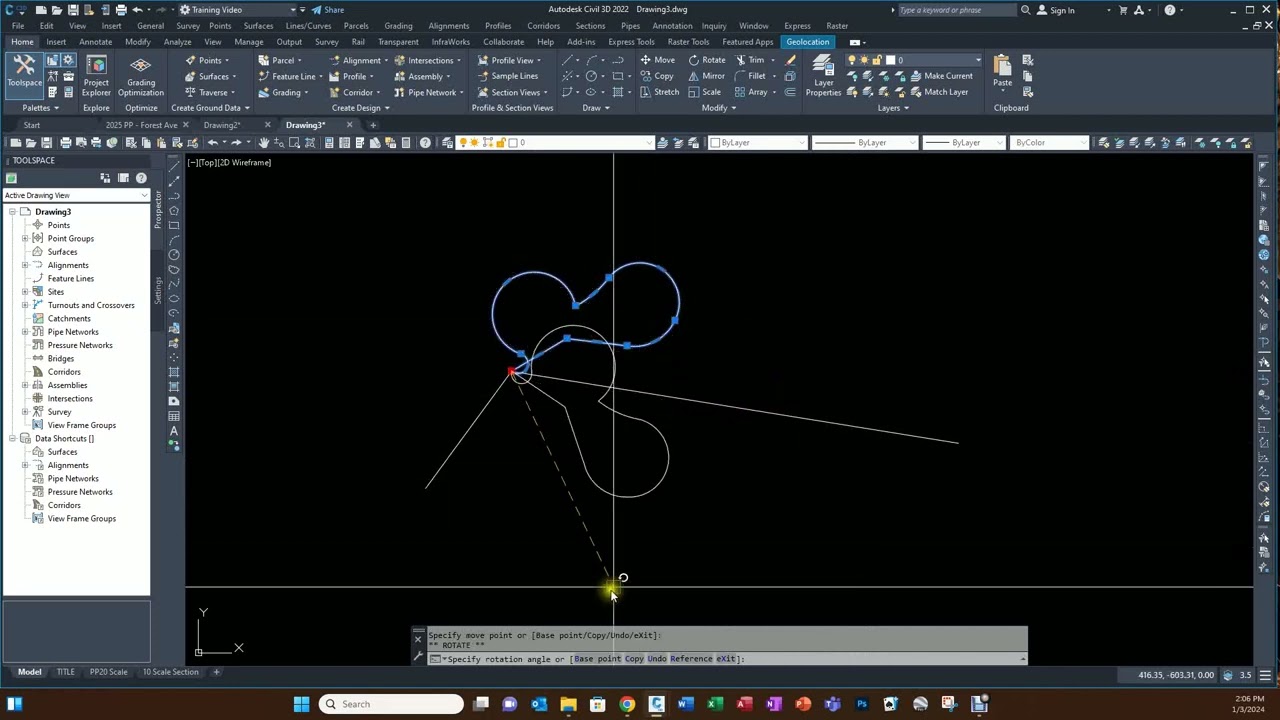This screenshot has height=720, width=1280.
Task: Click the Paste clipboard button
Action: click(x=1002, y=72)
